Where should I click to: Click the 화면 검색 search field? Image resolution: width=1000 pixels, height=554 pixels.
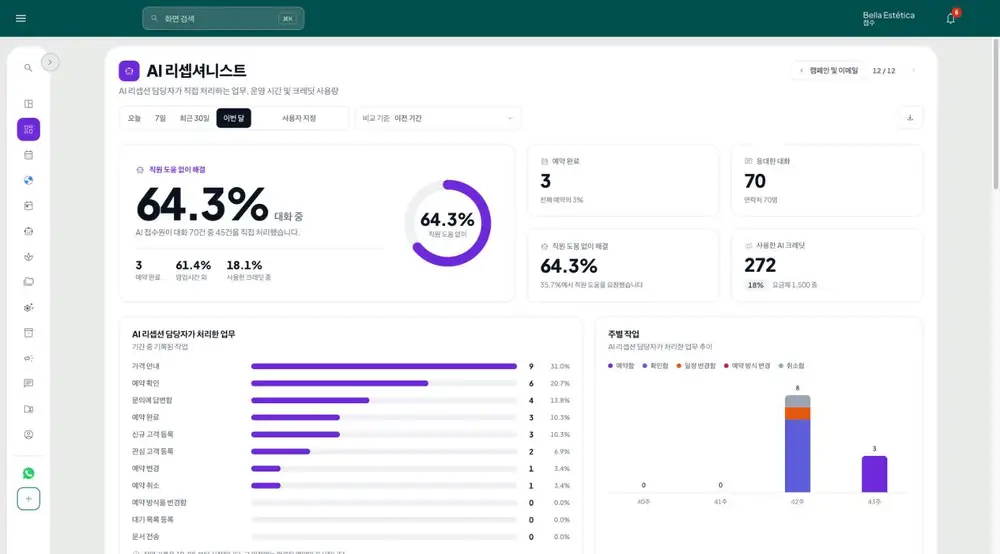point(223,18)
